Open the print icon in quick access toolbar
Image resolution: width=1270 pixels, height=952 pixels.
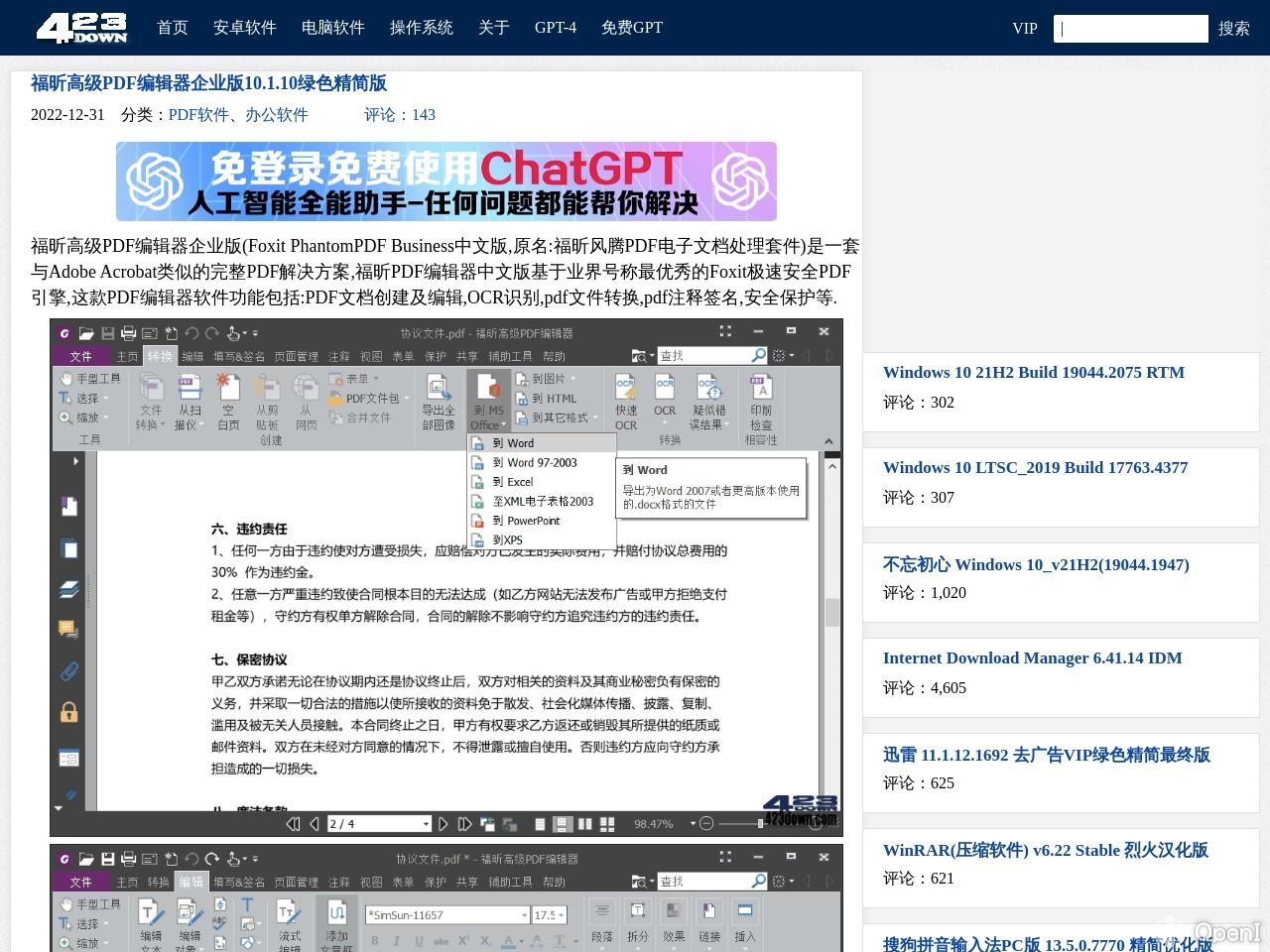click(129, 333)
